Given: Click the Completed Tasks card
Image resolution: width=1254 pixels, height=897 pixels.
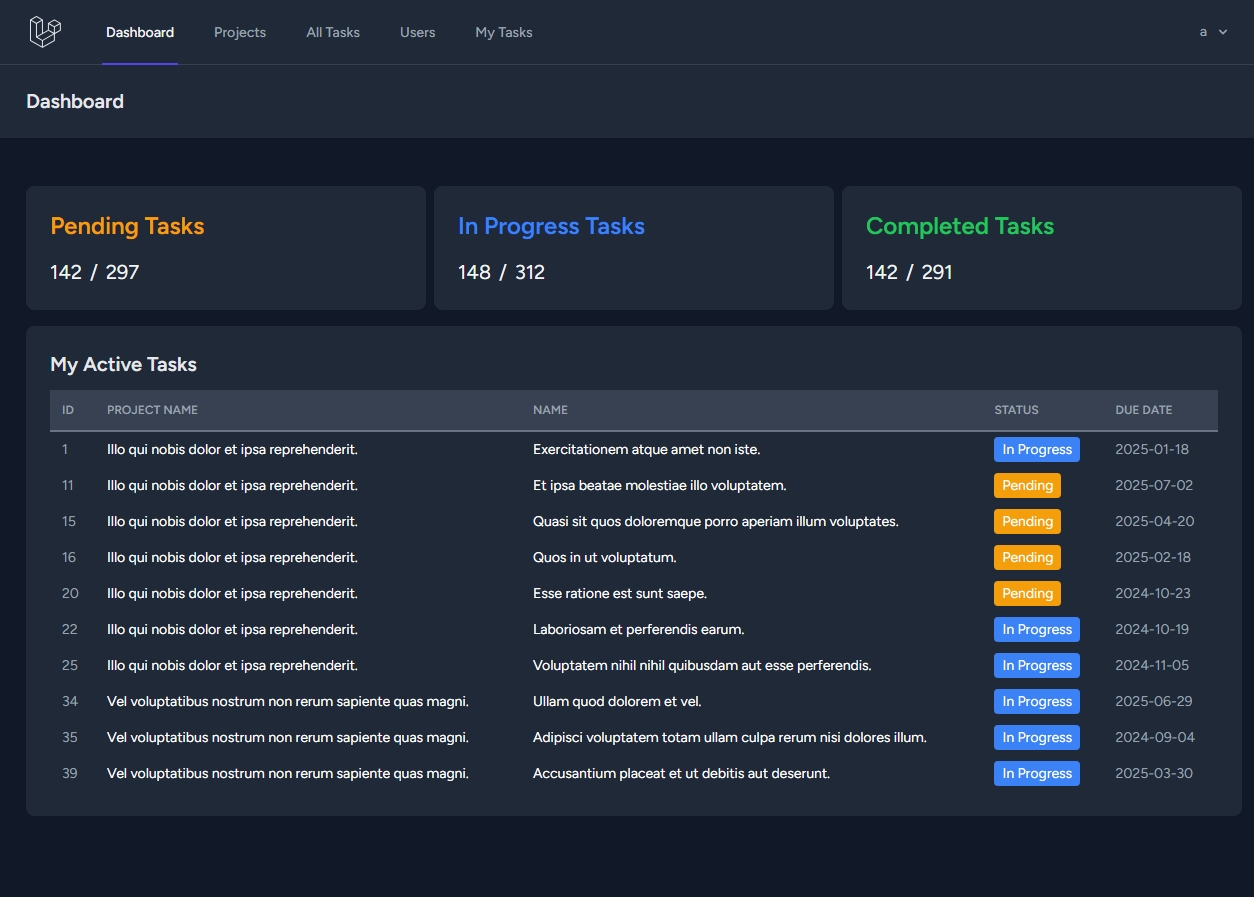Looking at the screenshot, I should (1041, 248).
